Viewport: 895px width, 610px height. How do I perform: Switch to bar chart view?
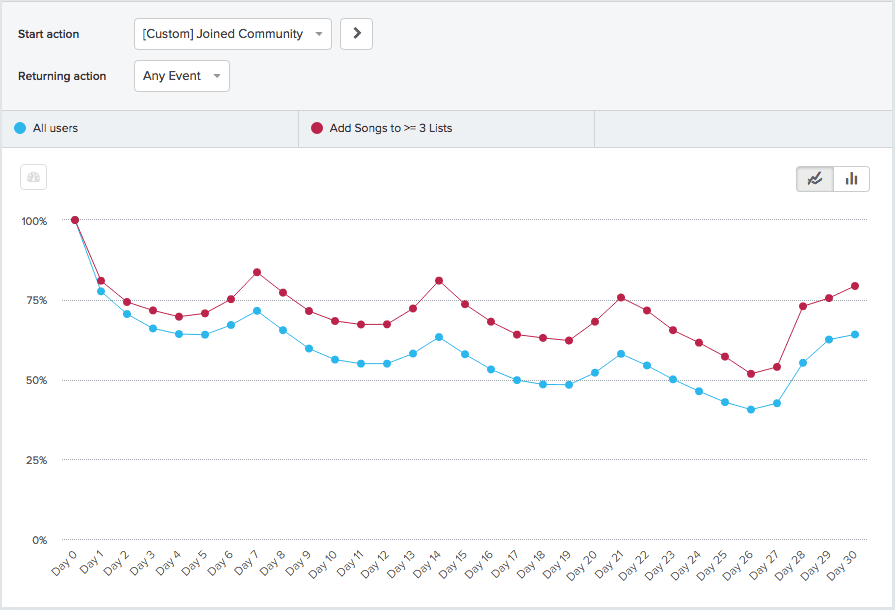pos(852,179)
